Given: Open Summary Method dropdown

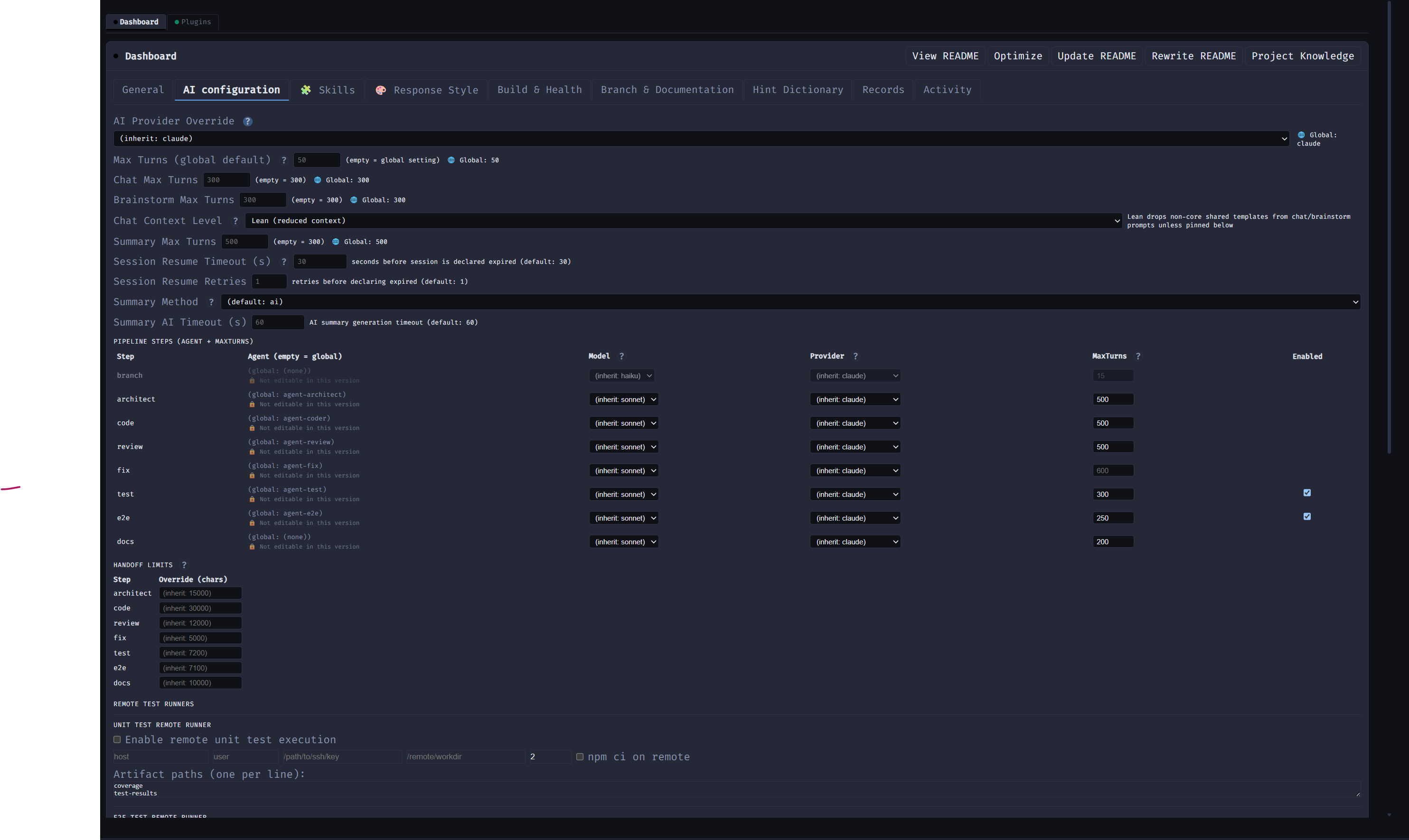Looking at the screenshot, I should click(x=790, y=302).
